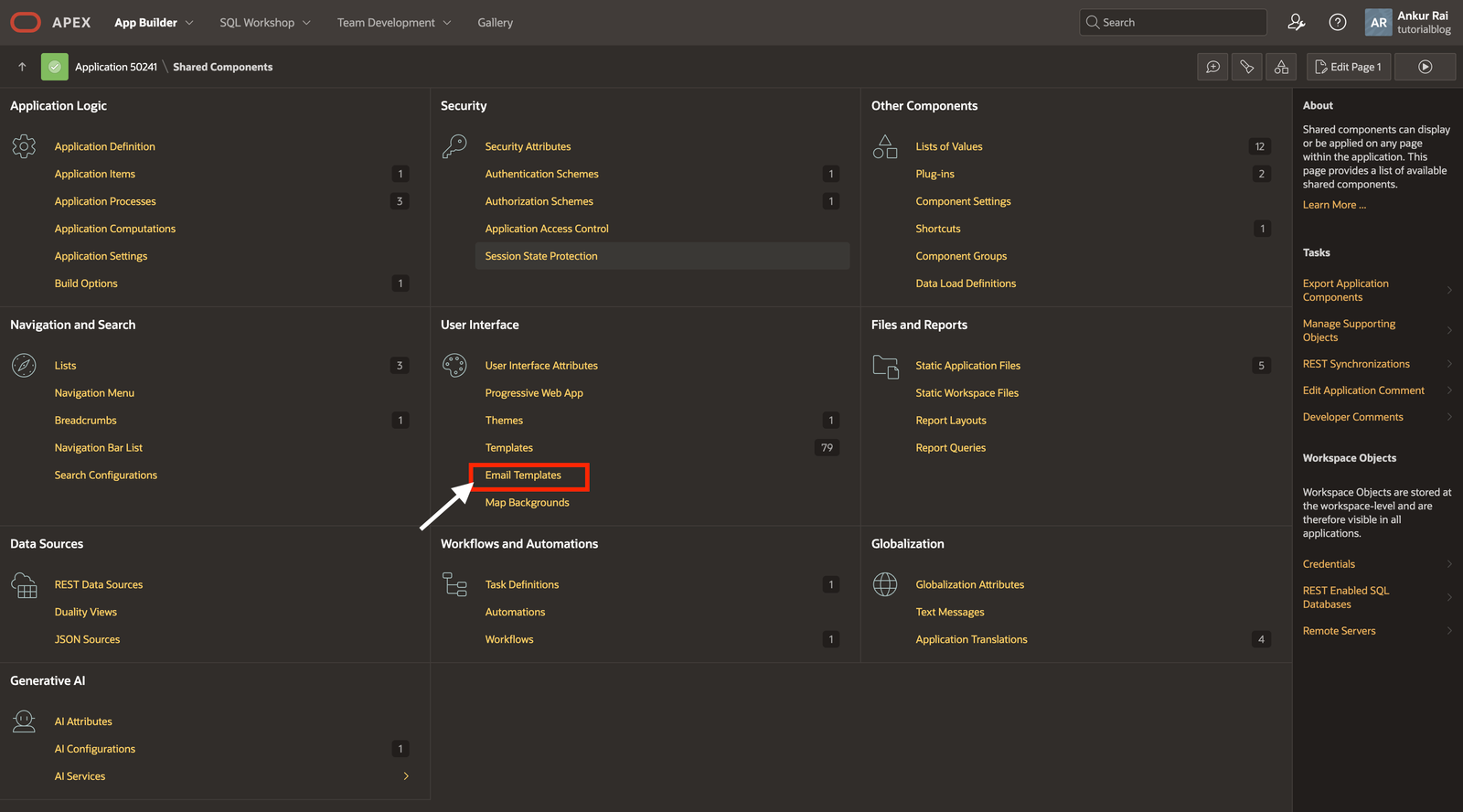Image resolution: width=1463 pixels, height=812 pixels.
Task: Click the green application status icon
Action: point(55,67)
